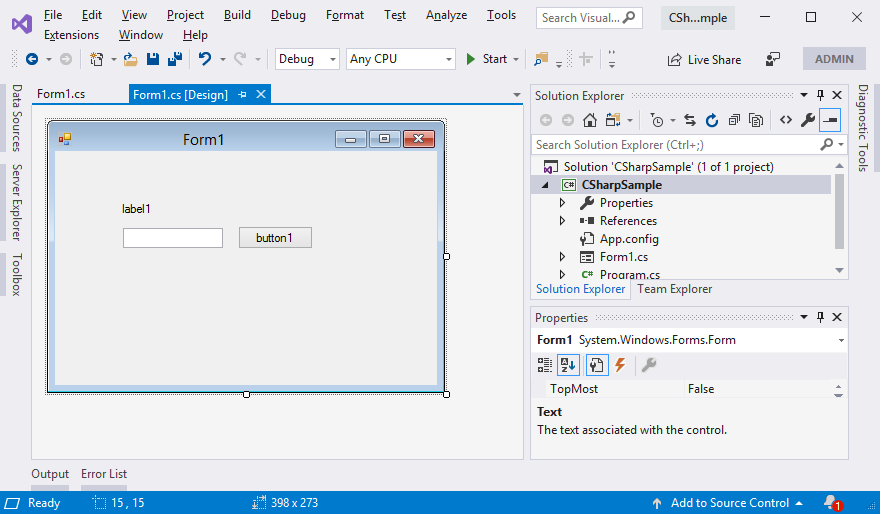Image resolution: width=880 pixels, height=514 pixels.
Task: Undo the last action with the undo arrow
Action: click(x=205, y=59)
